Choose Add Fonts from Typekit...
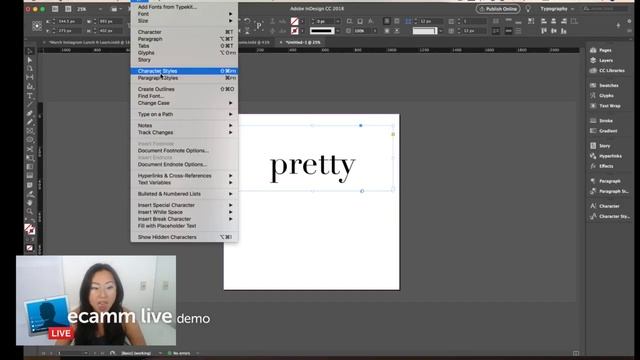The height and width of the screenshot is (360, 640). (x=184, y=7)
